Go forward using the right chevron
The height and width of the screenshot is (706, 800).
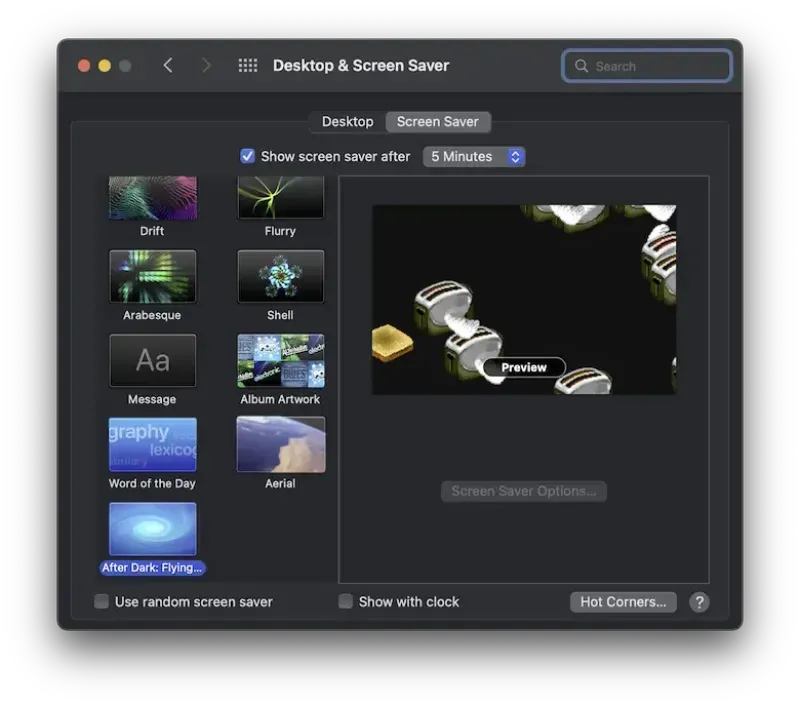coord(206,65)
